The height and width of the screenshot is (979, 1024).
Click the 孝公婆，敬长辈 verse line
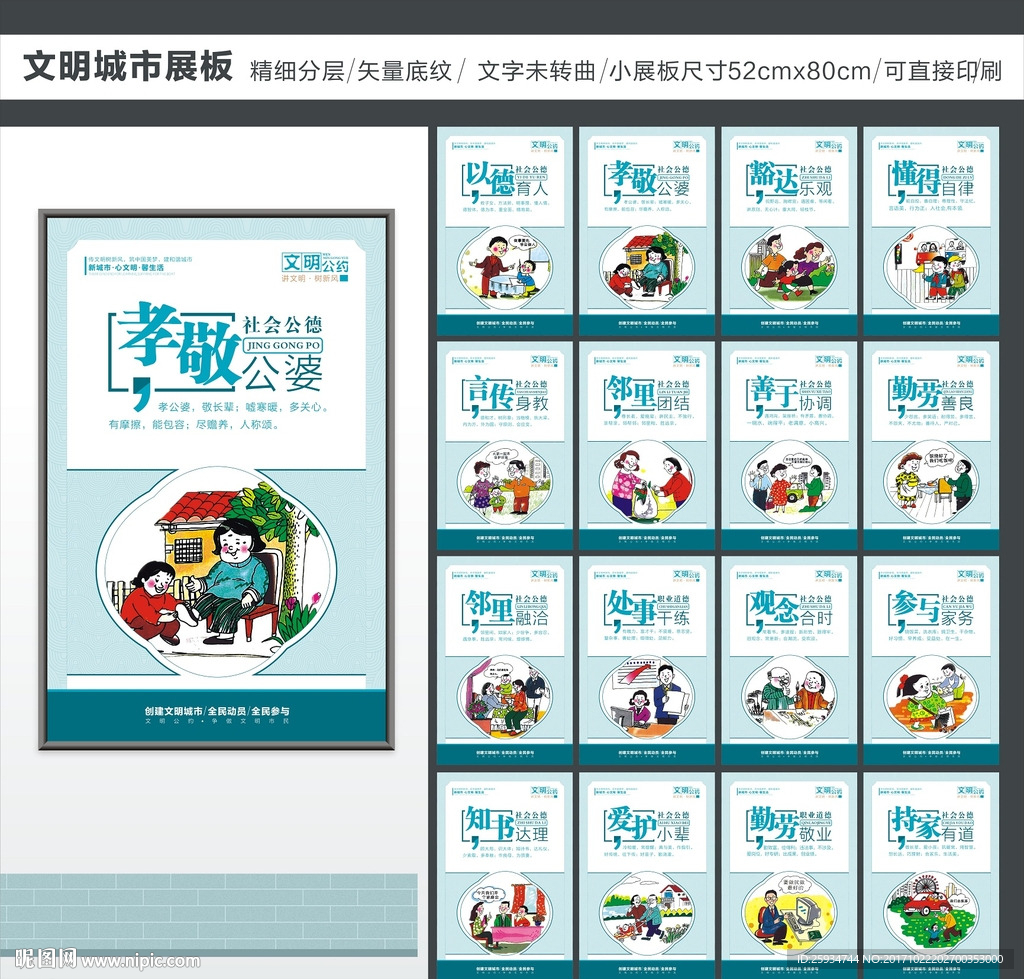click(x=242, y=407)
